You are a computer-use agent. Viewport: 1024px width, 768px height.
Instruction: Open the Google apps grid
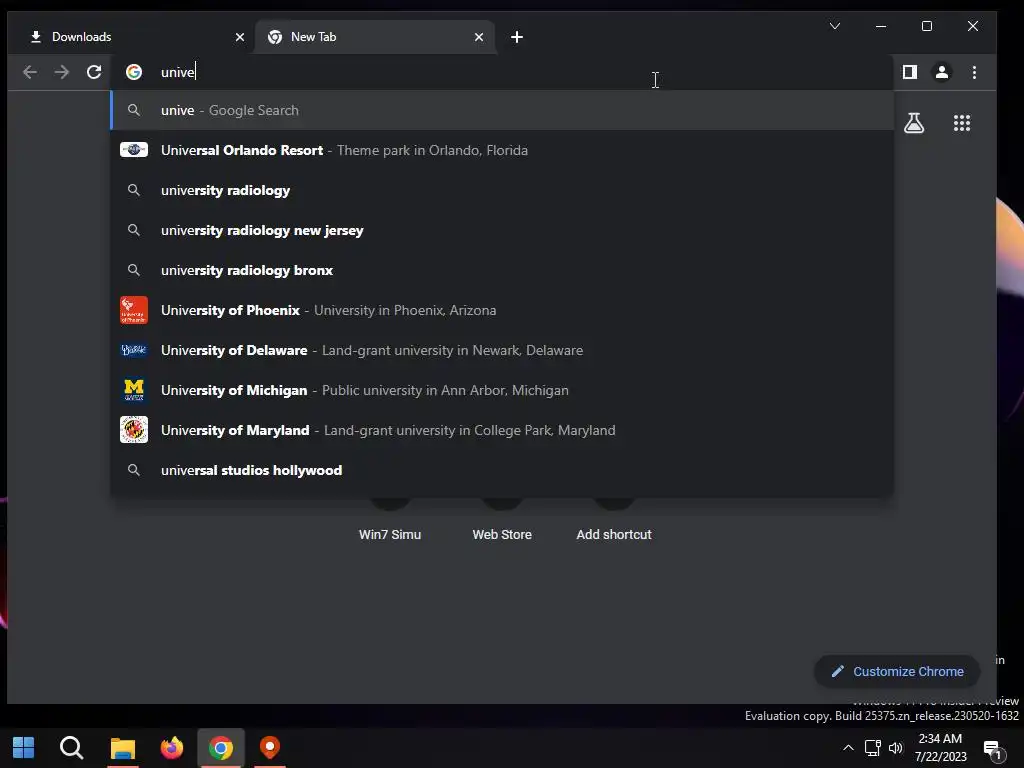(962, 123)
